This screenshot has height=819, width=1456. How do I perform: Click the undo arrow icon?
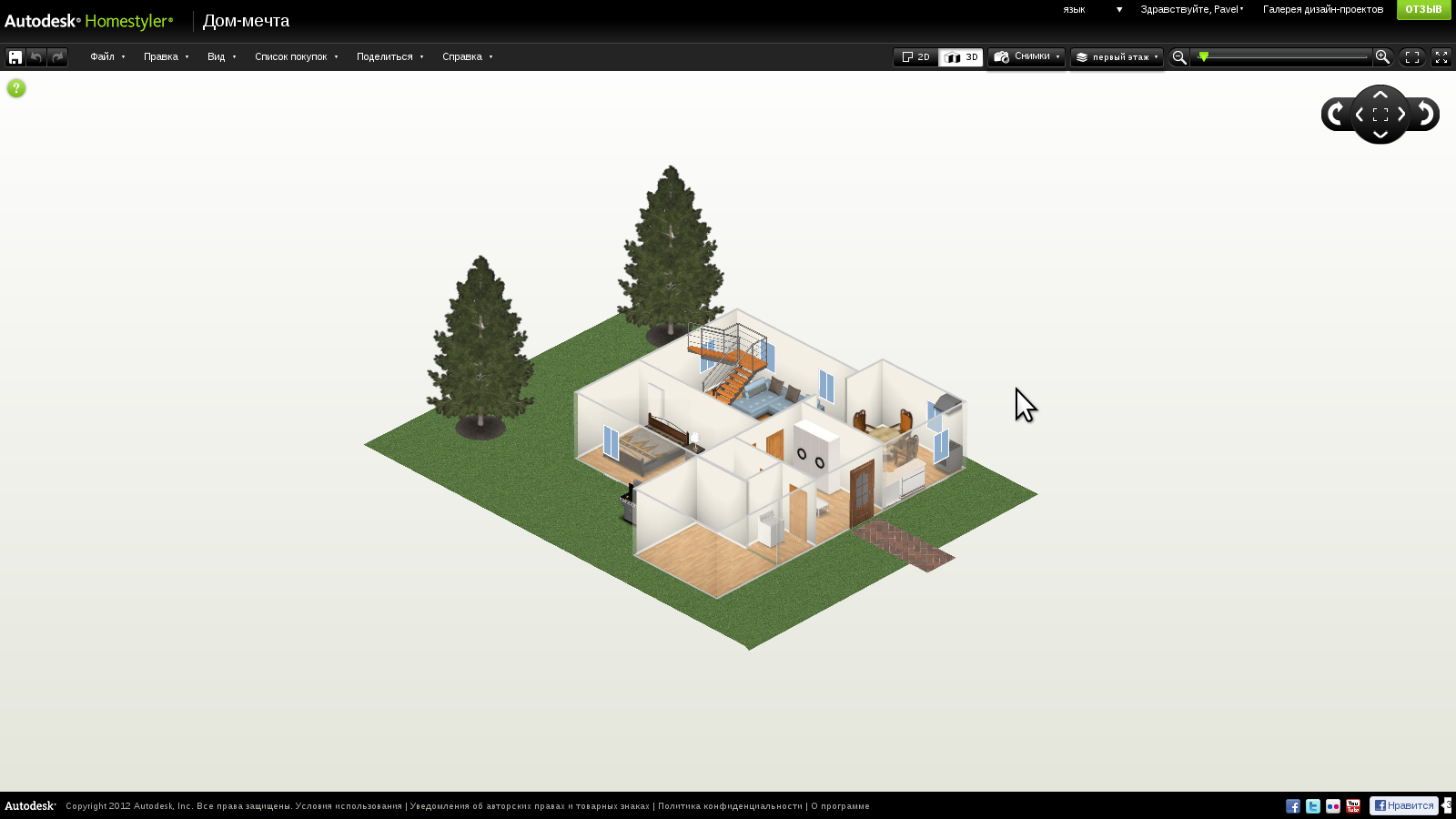[36, 57]
